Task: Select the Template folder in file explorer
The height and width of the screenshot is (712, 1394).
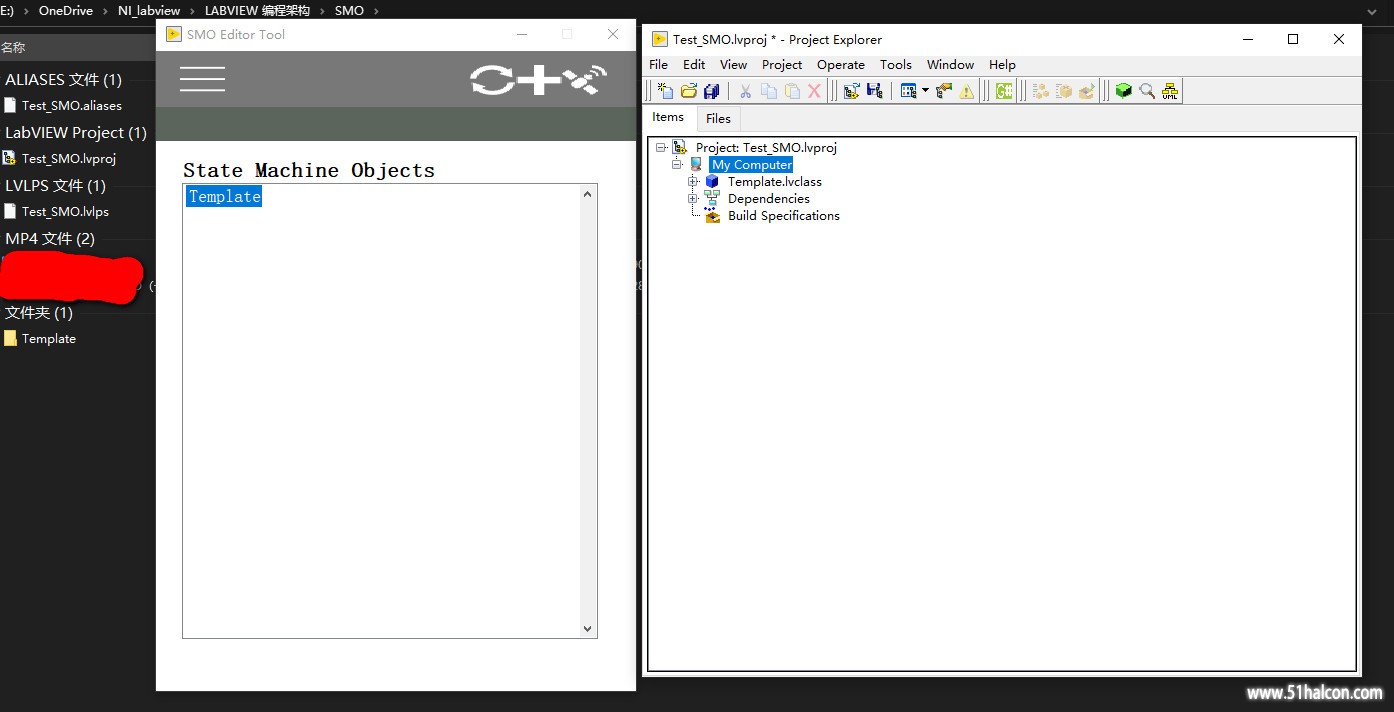Action: tap(48, 338)
